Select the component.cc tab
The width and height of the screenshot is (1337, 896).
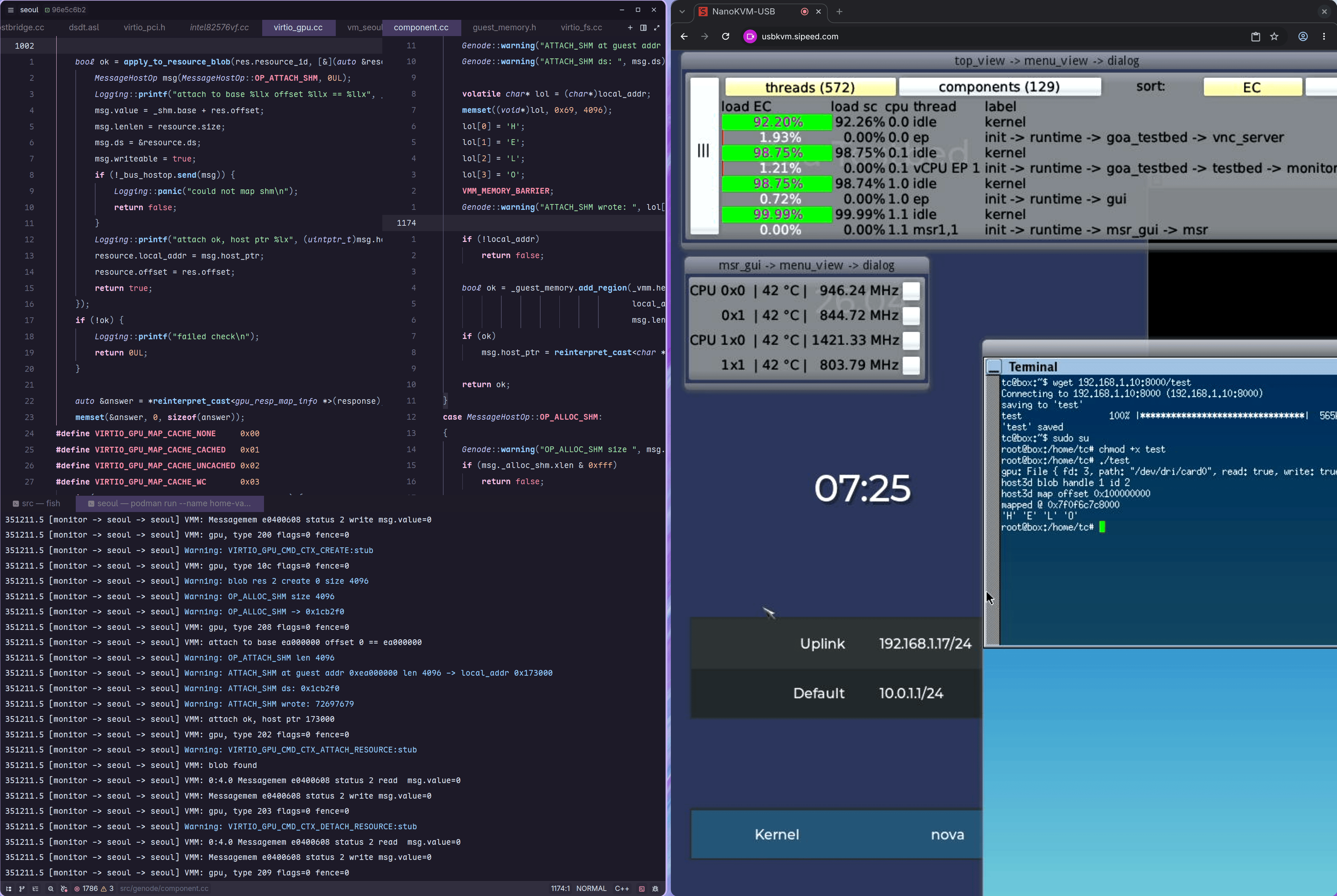[421, 27]
